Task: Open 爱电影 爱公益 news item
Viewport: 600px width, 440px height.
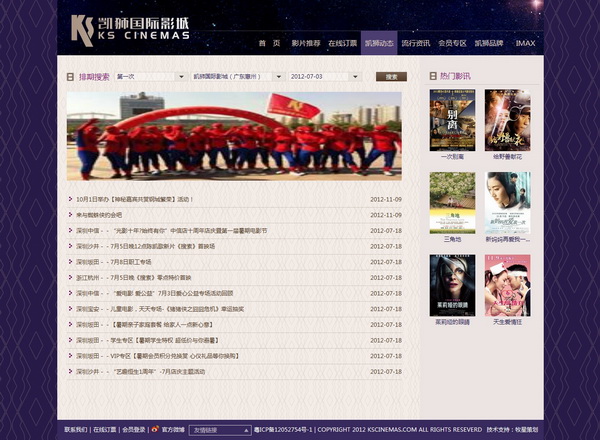Action: pyautogui.click(x=155, y=293)
